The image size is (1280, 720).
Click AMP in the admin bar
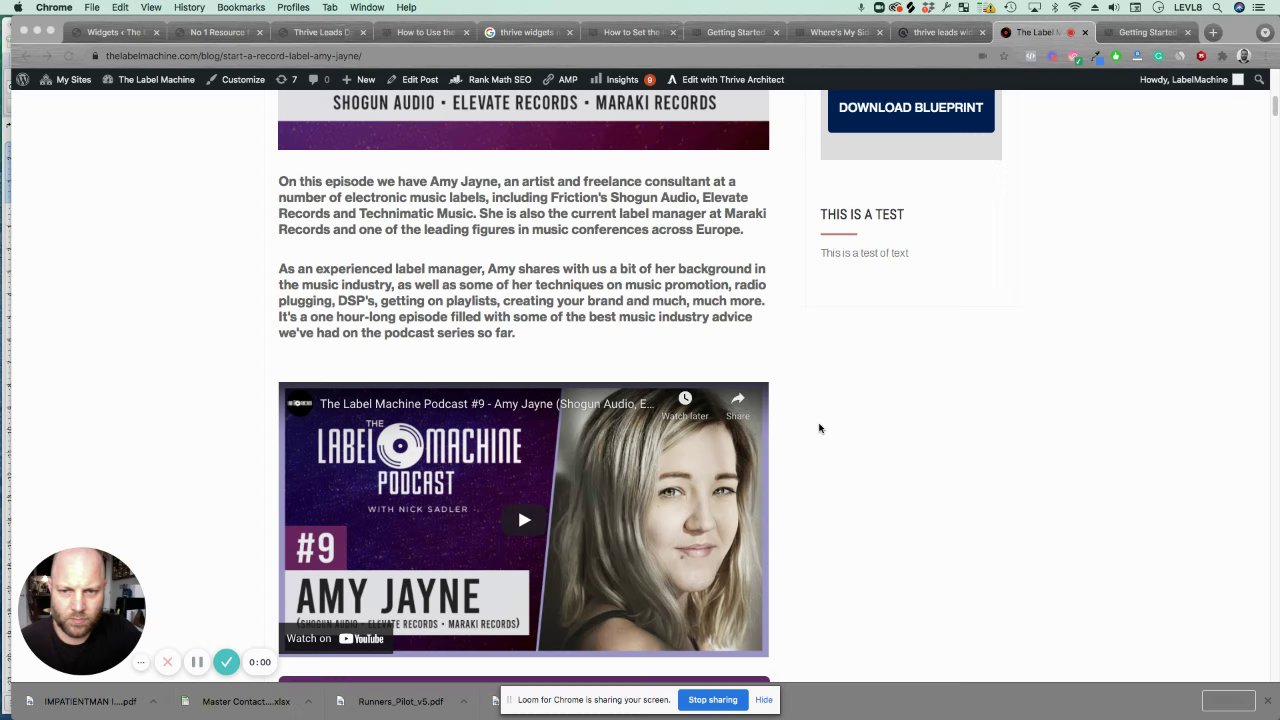[x=560, y=80]
